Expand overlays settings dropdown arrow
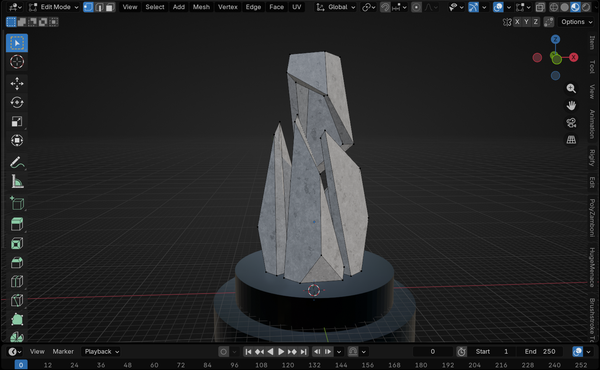The width and height of the screenshot is (600, 370). [509, 7]
